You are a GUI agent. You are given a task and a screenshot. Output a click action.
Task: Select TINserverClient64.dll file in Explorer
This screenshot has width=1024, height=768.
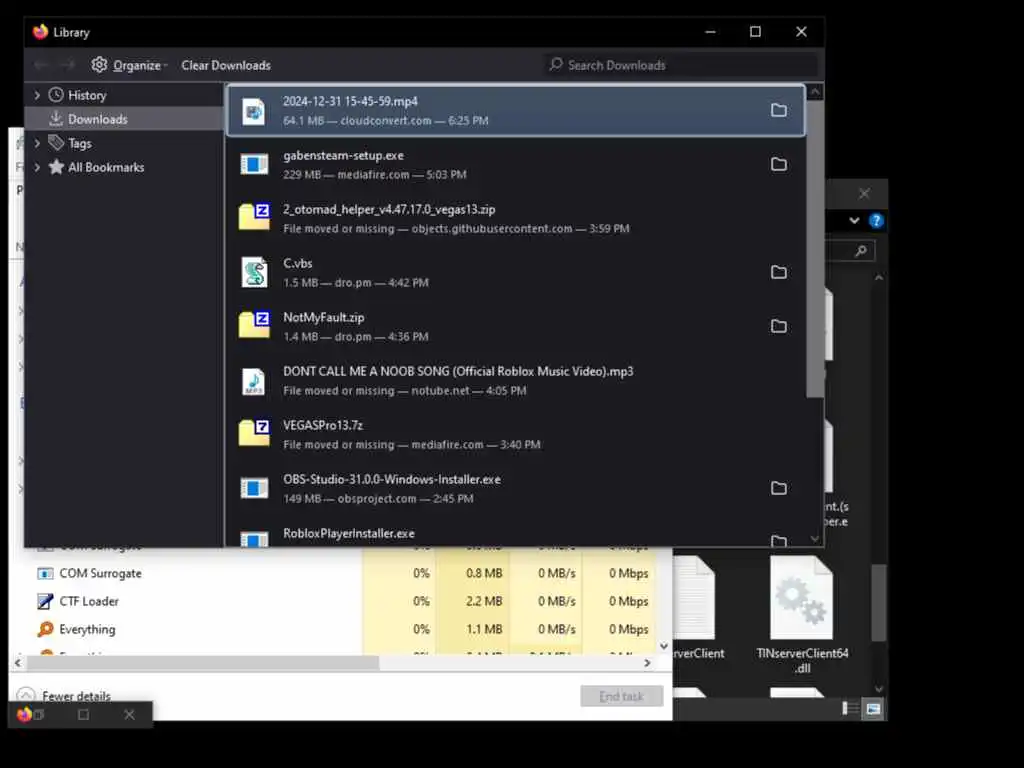802,616
